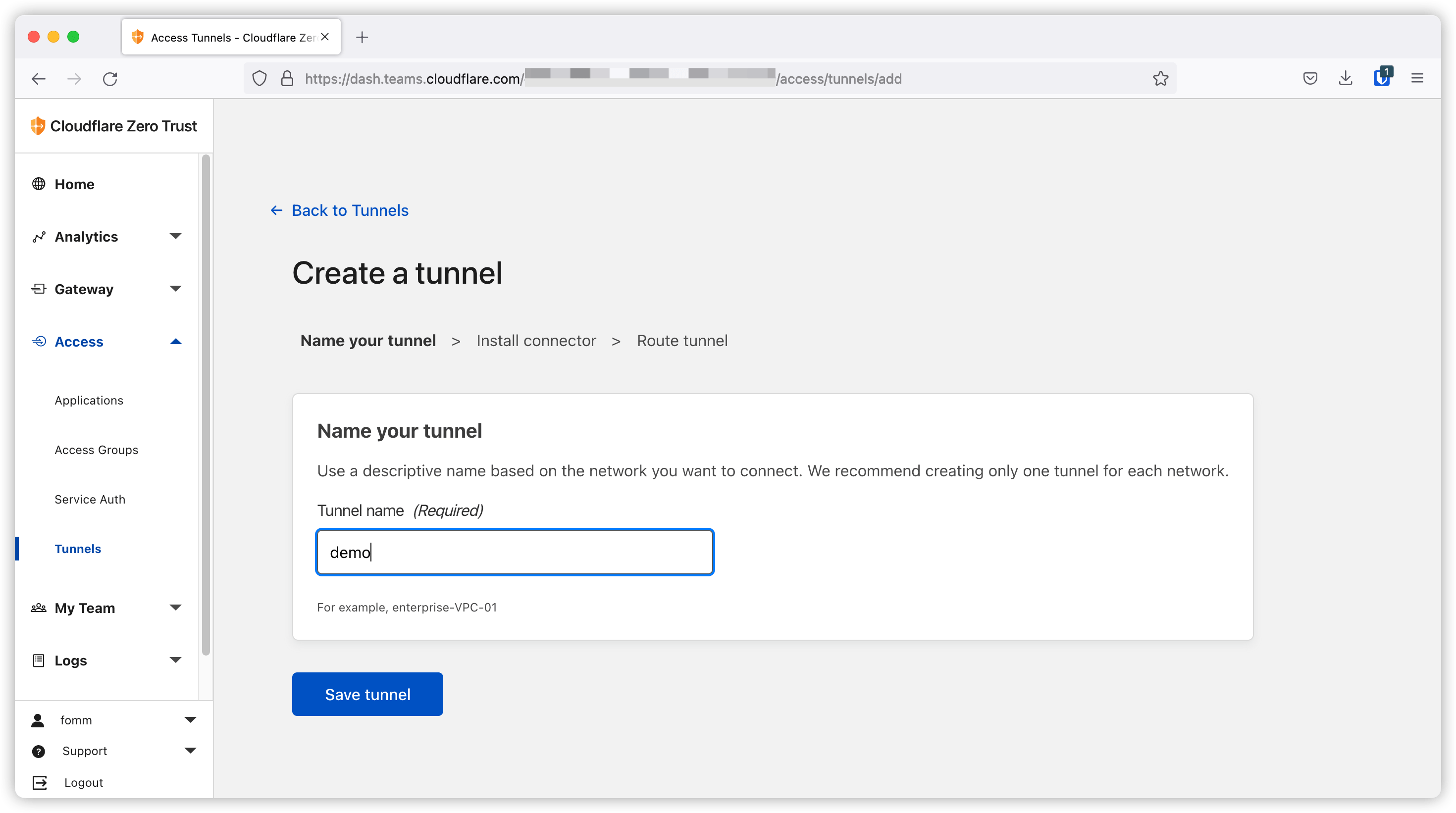Select Tunnels in the sidebar
The width and height of the screenshot is (1456, 813).
(x=78, y=549)
